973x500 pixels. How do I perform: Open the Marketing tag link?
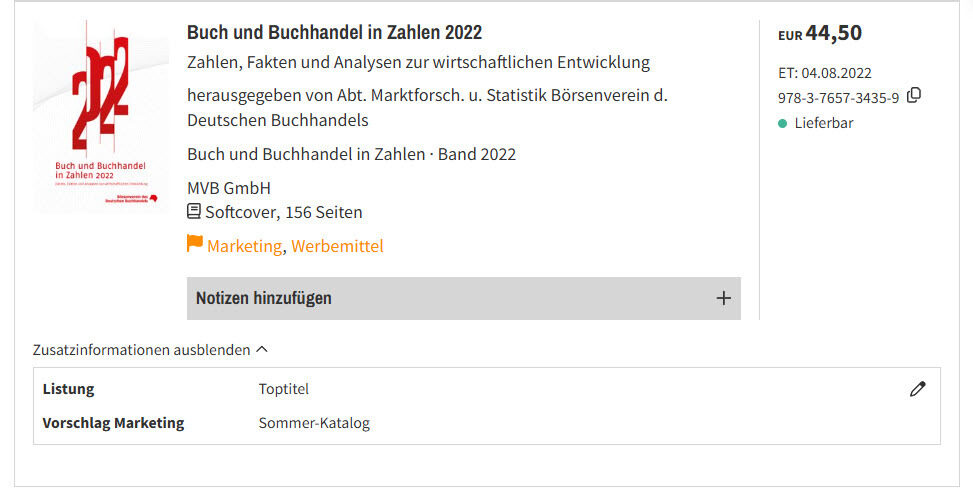(x=244, y=246)
